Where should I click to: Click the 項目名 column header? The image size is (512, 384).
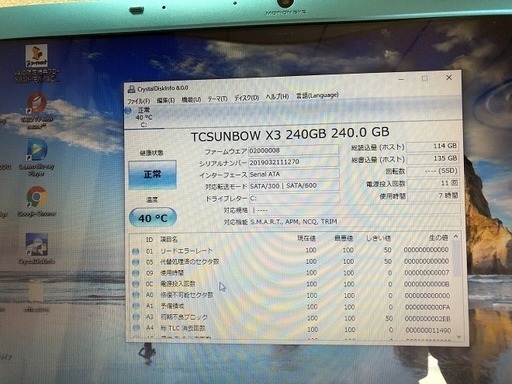(169, 239)
